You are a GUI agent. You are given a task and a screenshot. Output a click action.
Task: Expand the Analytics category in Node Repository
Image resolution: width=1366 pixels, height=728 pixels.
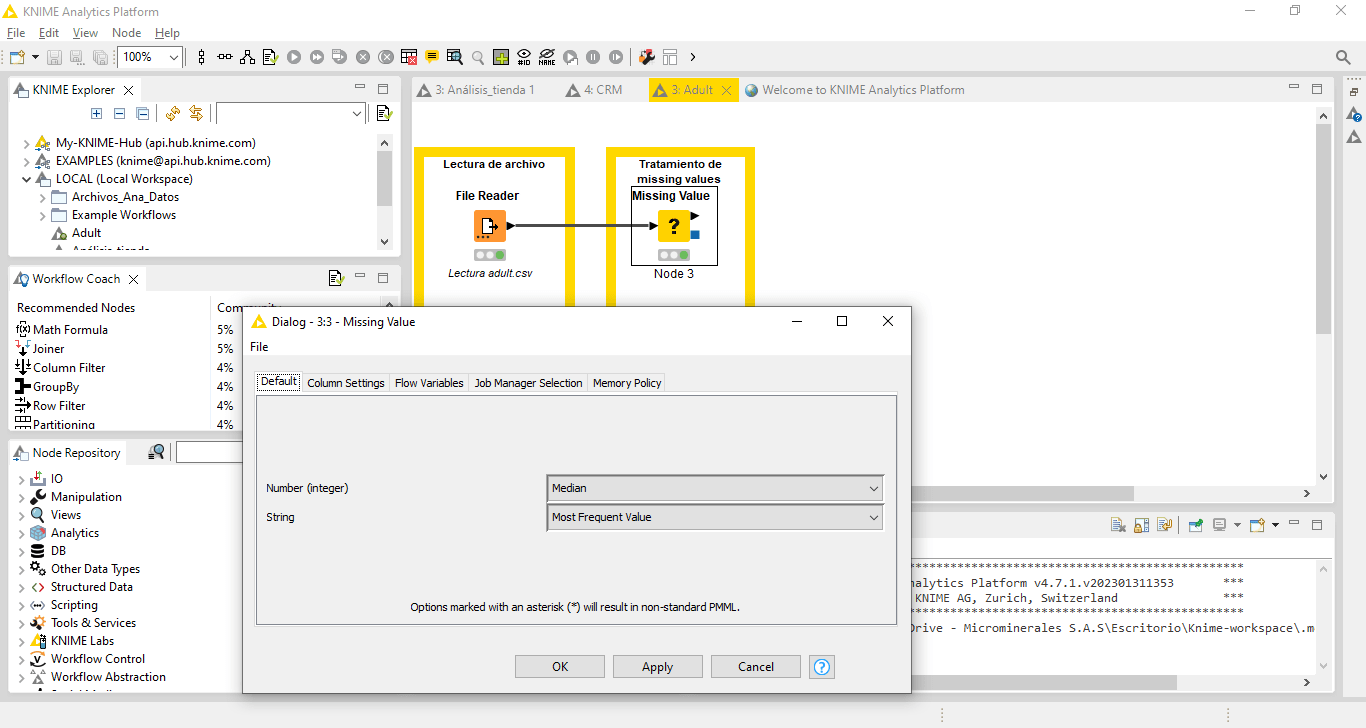point(22,533)
